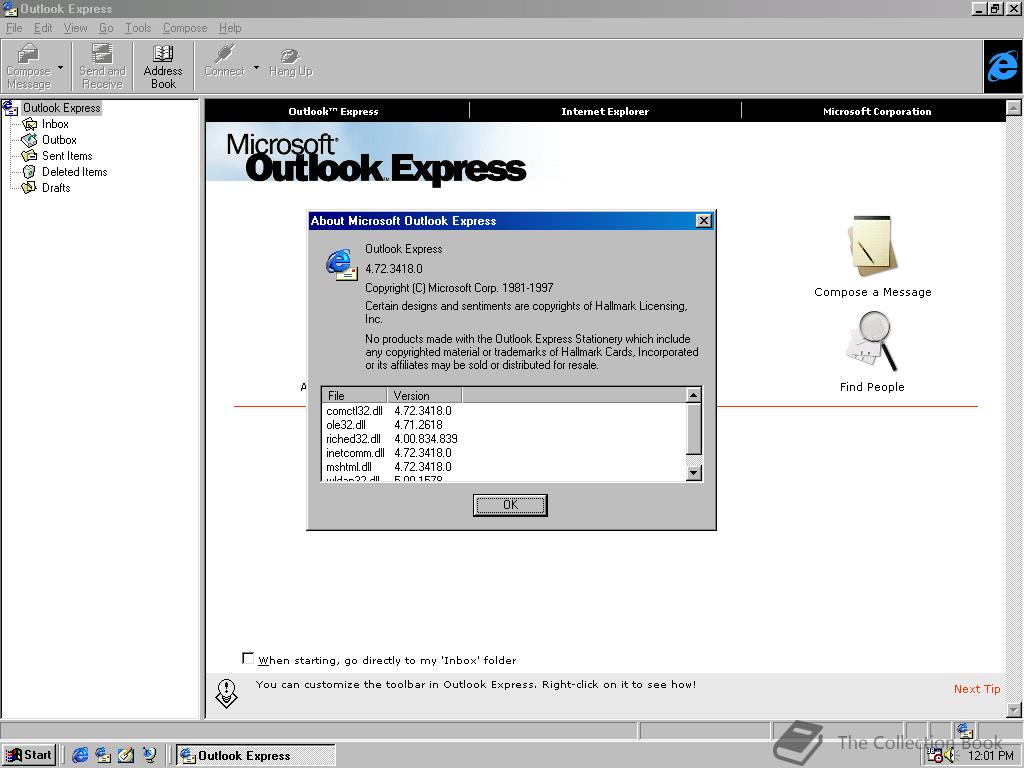This screenshot has width=1024, height=768.
Task: Click the Compose a Message label
Action: (x=872, y=292)
